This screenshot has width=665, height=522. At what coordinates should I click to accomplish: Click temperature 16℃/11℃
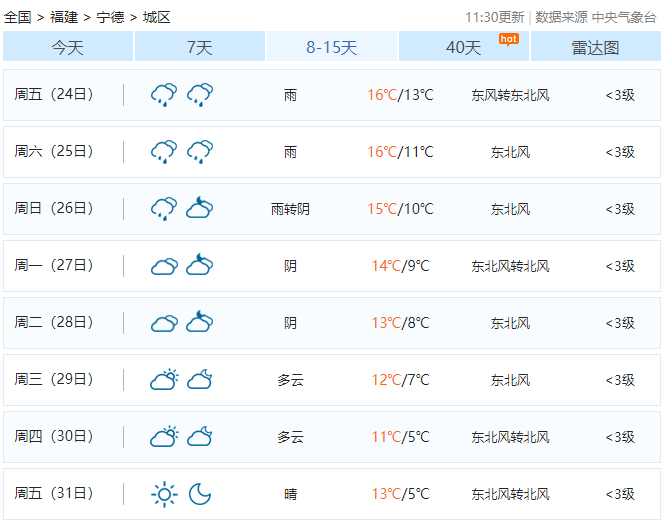400,151
